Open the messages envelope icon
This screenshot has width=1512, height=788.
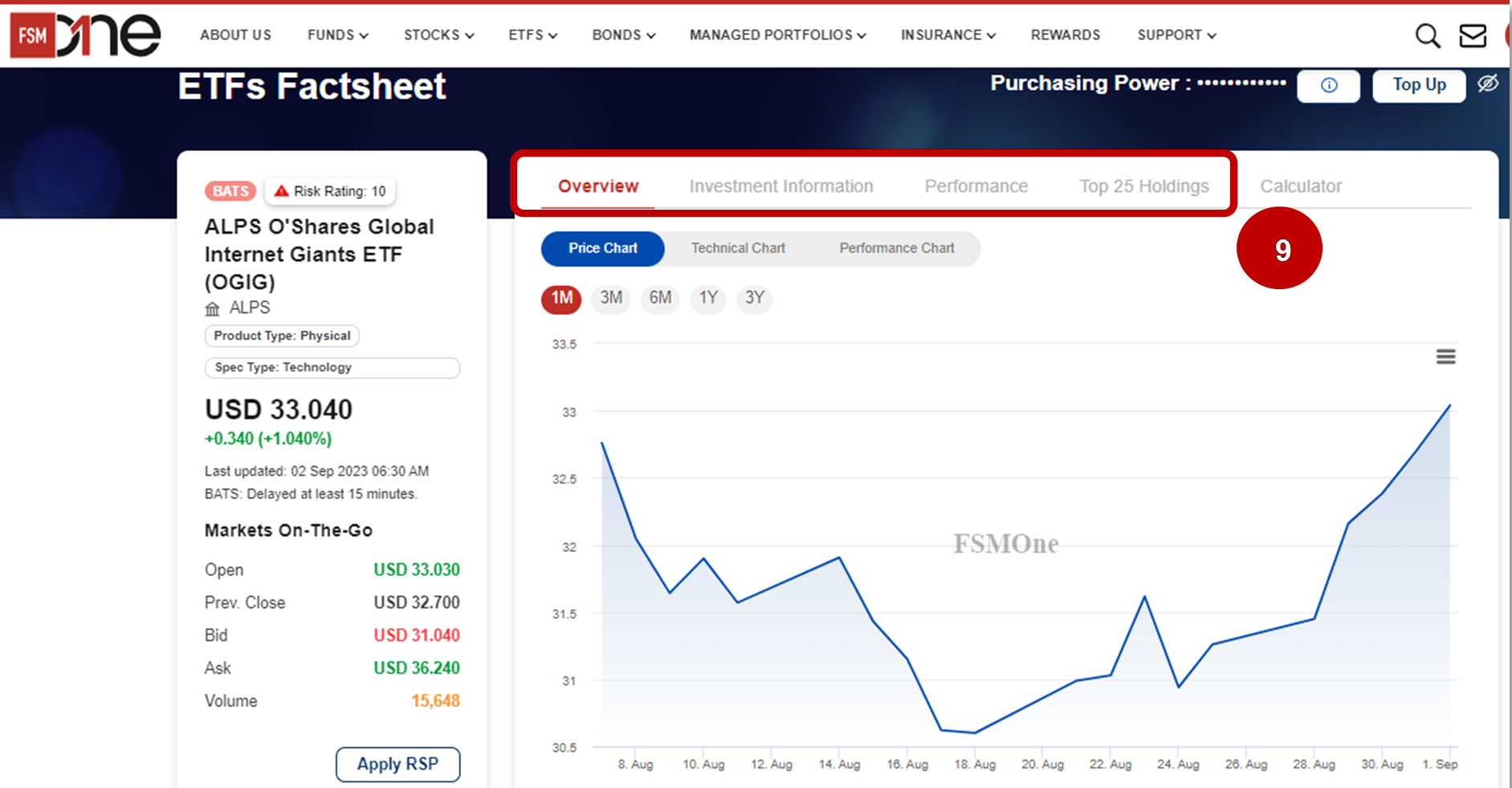1473,35
